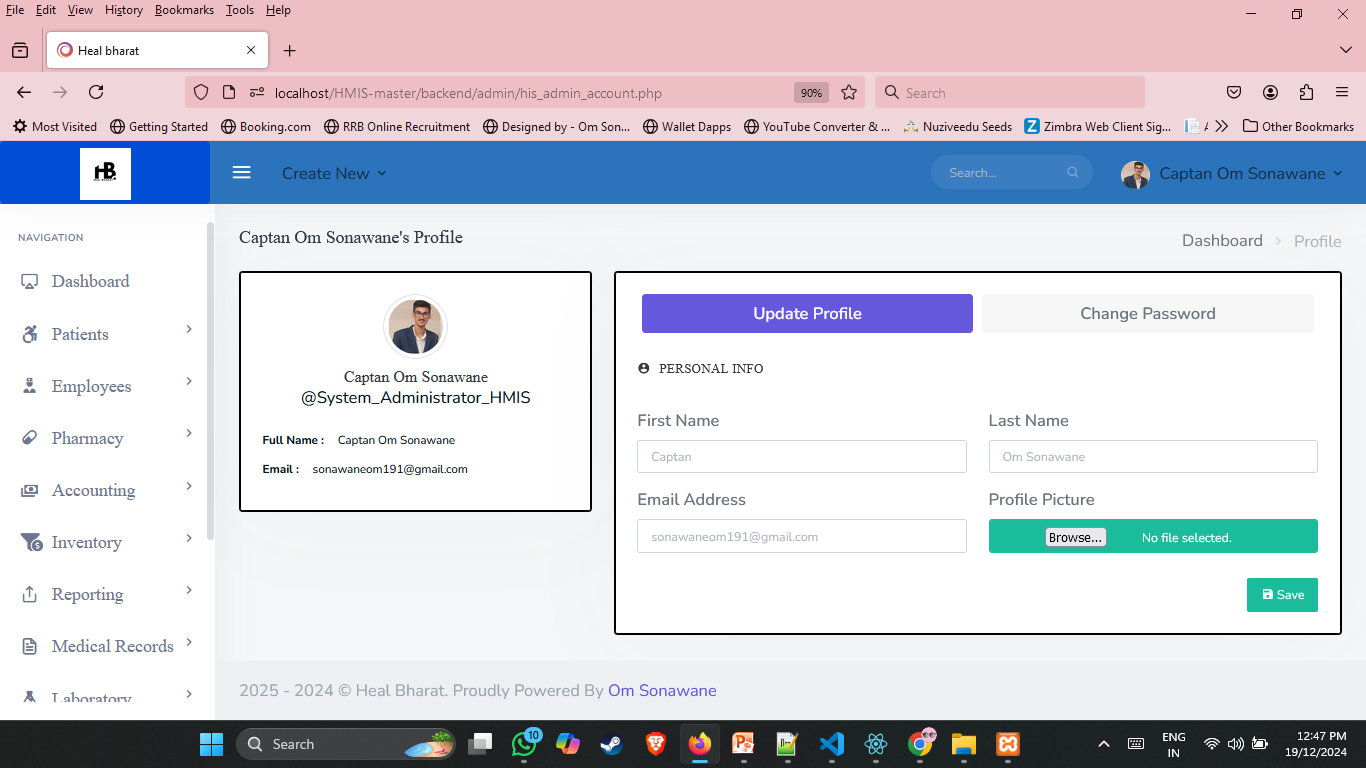Click the Patients sidebar icon
Image resolution: width=1366 pixels, height=768 pixels.
(29, 334)
